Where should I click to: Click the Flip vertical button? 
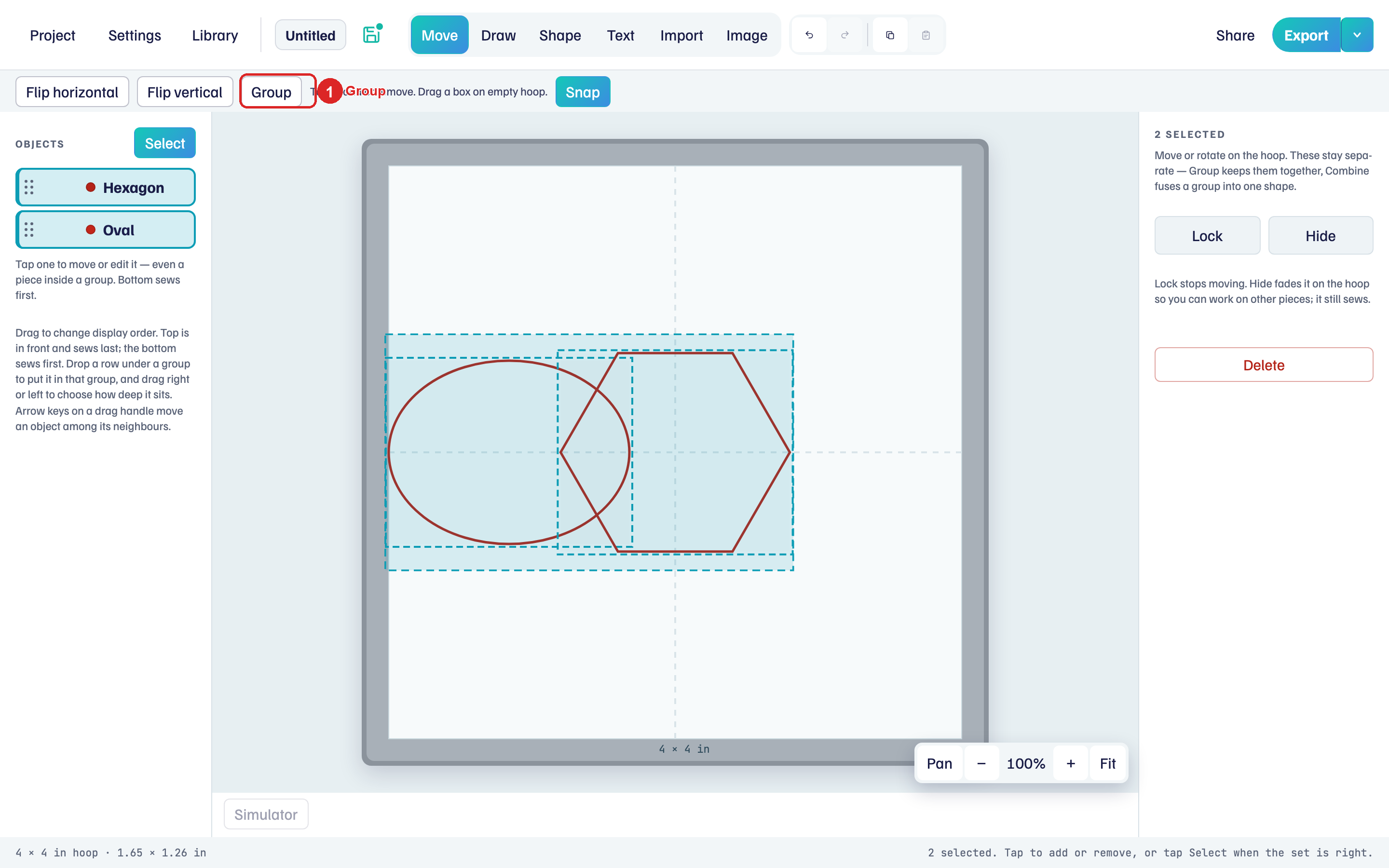(184, 92)
